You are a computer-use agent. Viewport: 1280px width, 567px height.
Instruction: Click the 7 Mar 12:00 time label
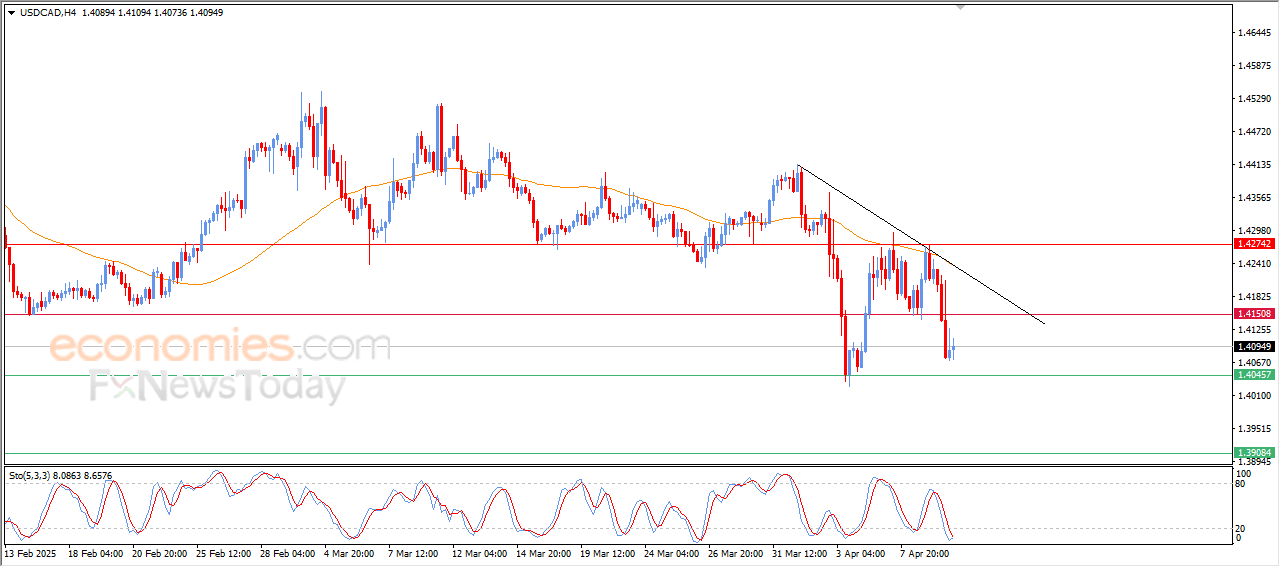[x=414, y=552]
